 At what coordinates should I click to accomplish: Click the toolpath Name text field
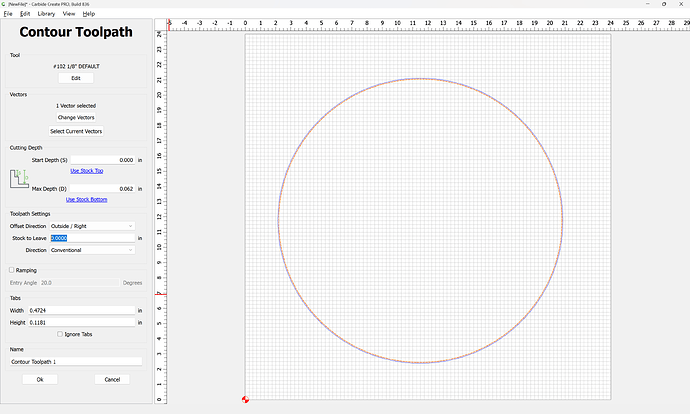coord(76,361)
